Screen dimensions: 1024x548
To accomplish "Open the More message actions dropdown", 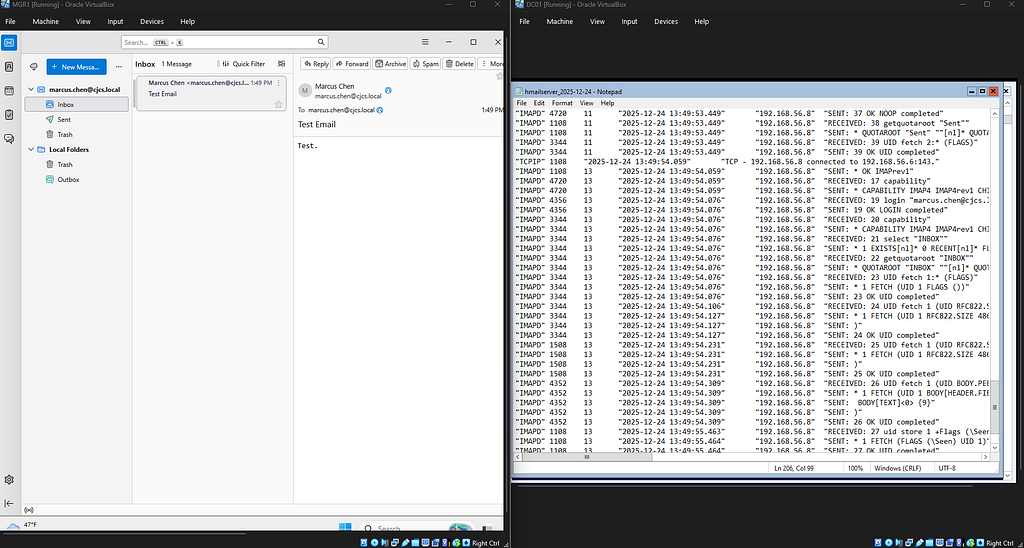I will [490, 64].
